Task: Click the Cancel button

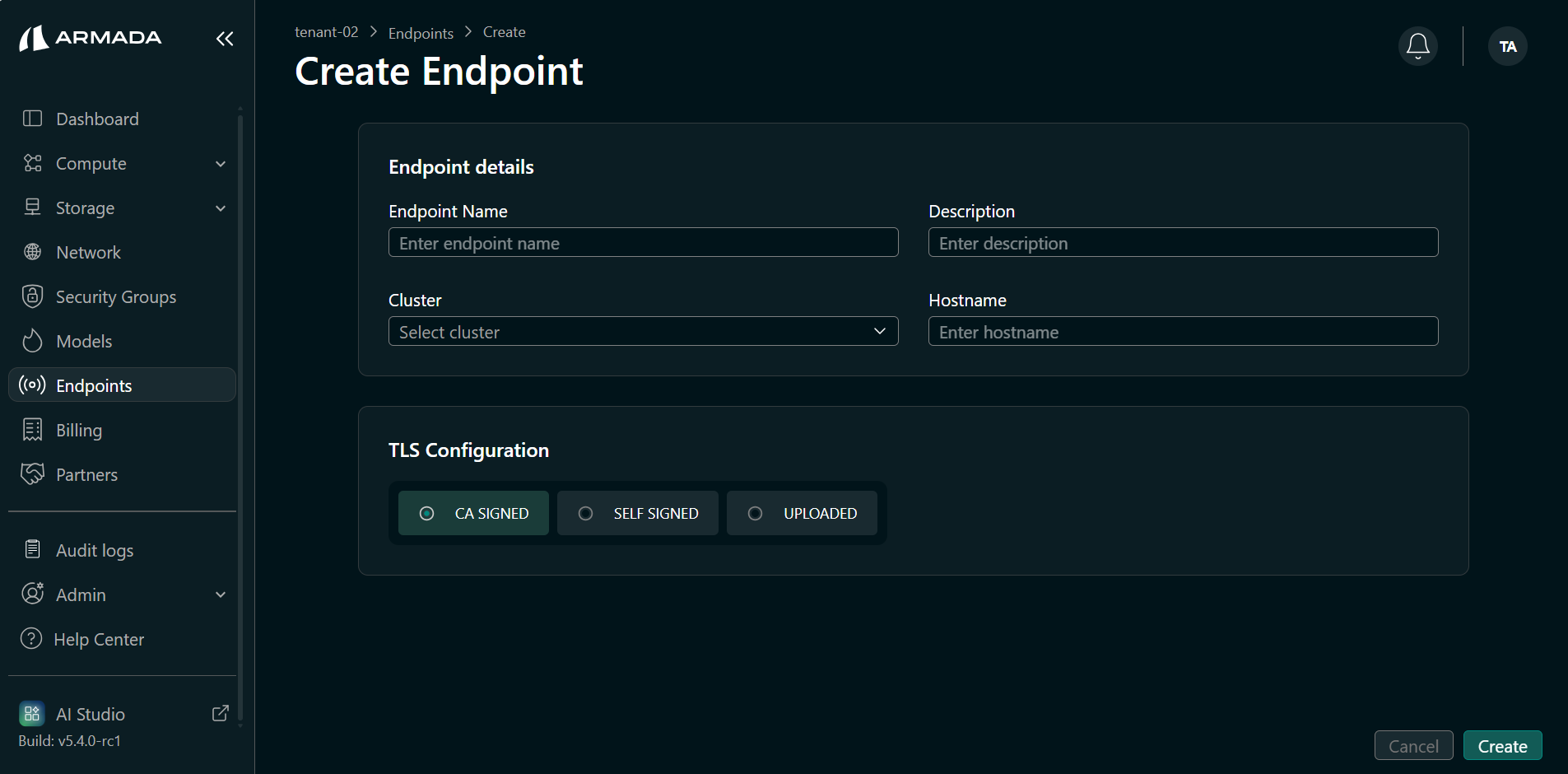Action: coord(1413,745)
